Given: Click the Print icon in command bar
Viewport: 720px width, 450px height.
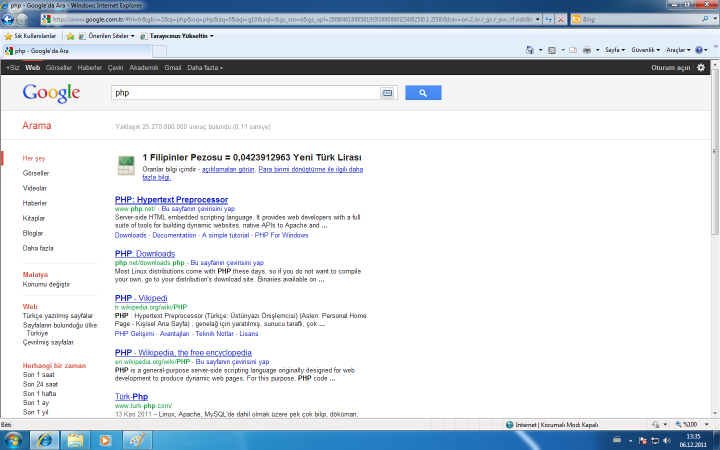Looking at the screenshot, I should (587, 49).
